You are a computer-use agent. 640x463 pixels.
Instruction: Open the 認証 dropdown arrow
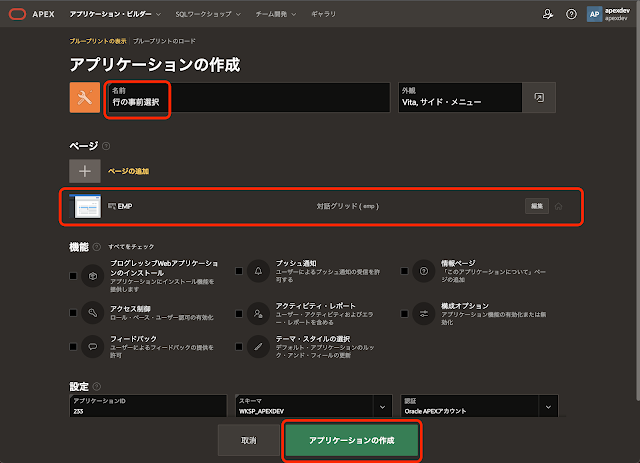548,407
